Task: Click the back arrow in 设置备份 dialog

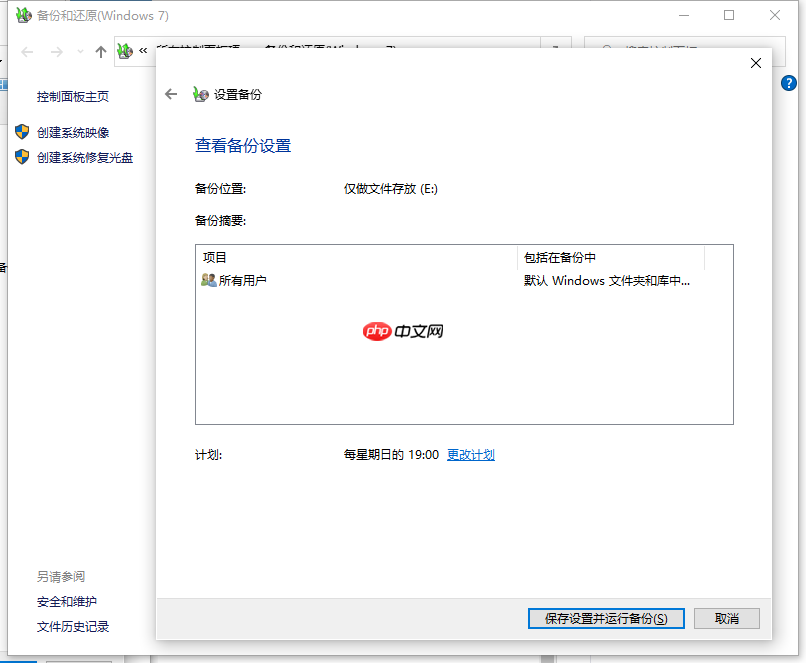Action: pyautogui.click(x=171, y=93)
